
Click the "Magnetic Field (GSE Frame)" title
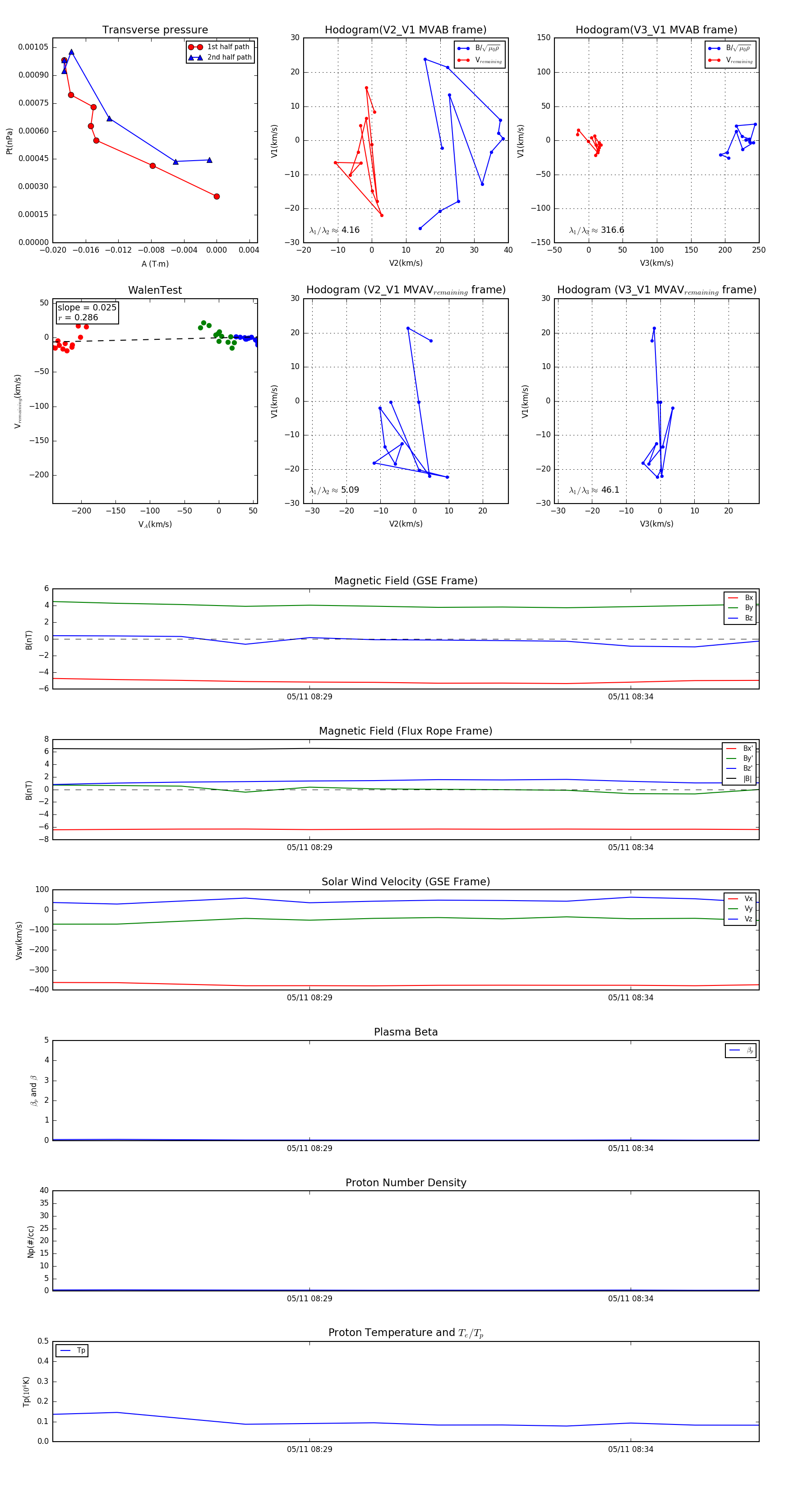(x=406, y=581)
